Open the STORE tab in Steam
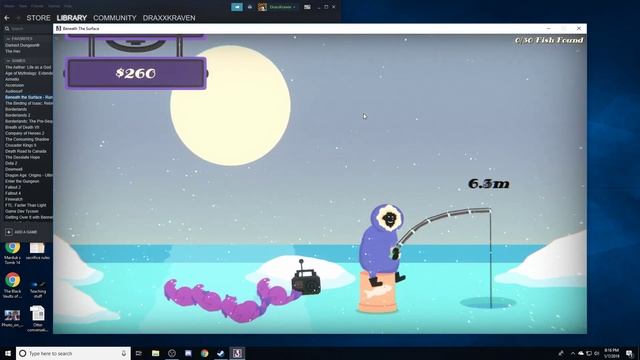Image resolution: width=640 pixels, height=360 pixels. pos(38,18)
